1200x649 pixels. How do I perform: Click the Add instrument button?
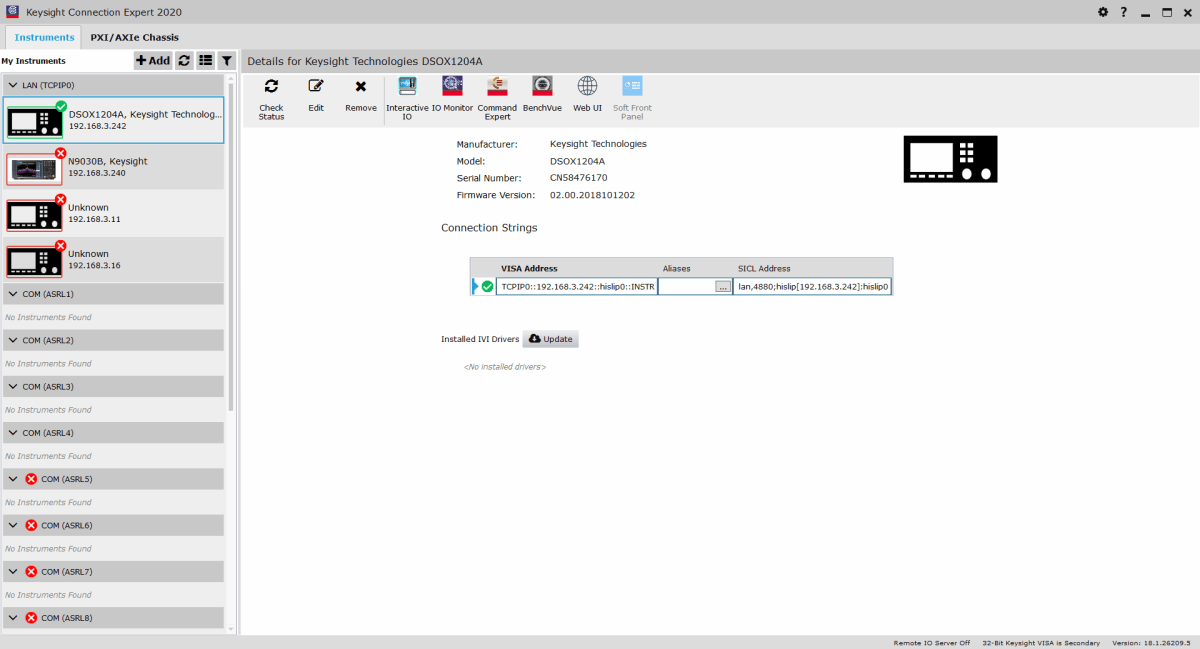(153, 61)
